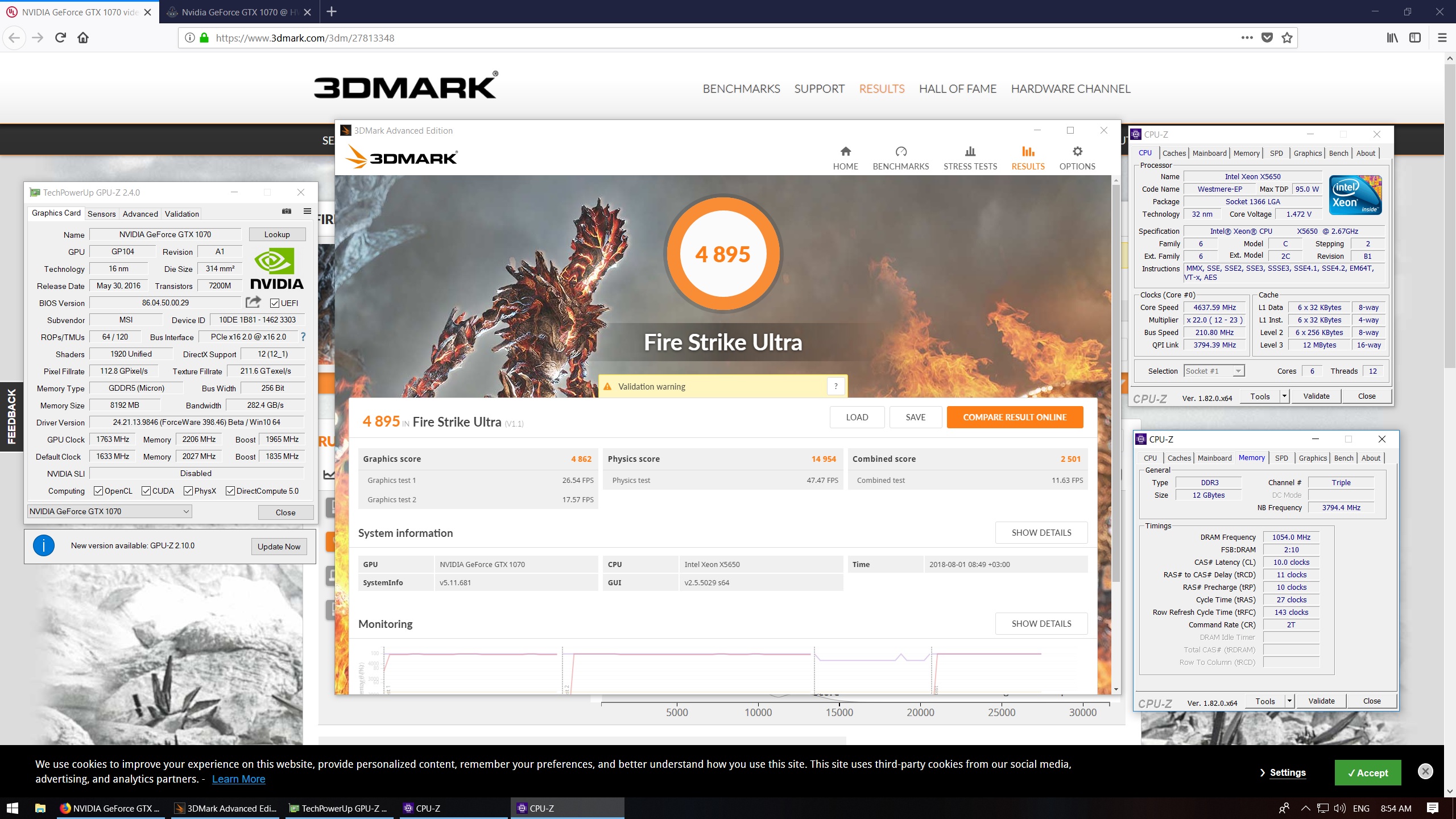Accept the website cookies
Viewport: 1456px width, 819px height.
pos(1367,772)
